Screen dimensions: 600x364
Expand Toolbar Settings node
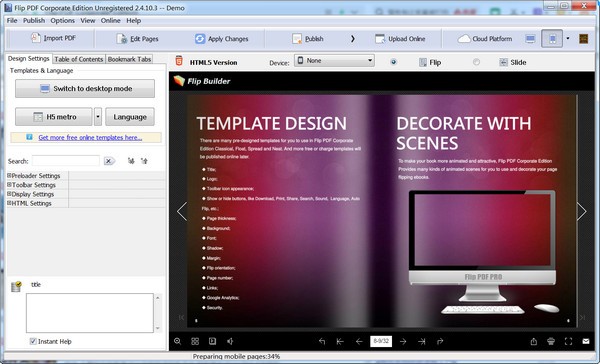9,184
